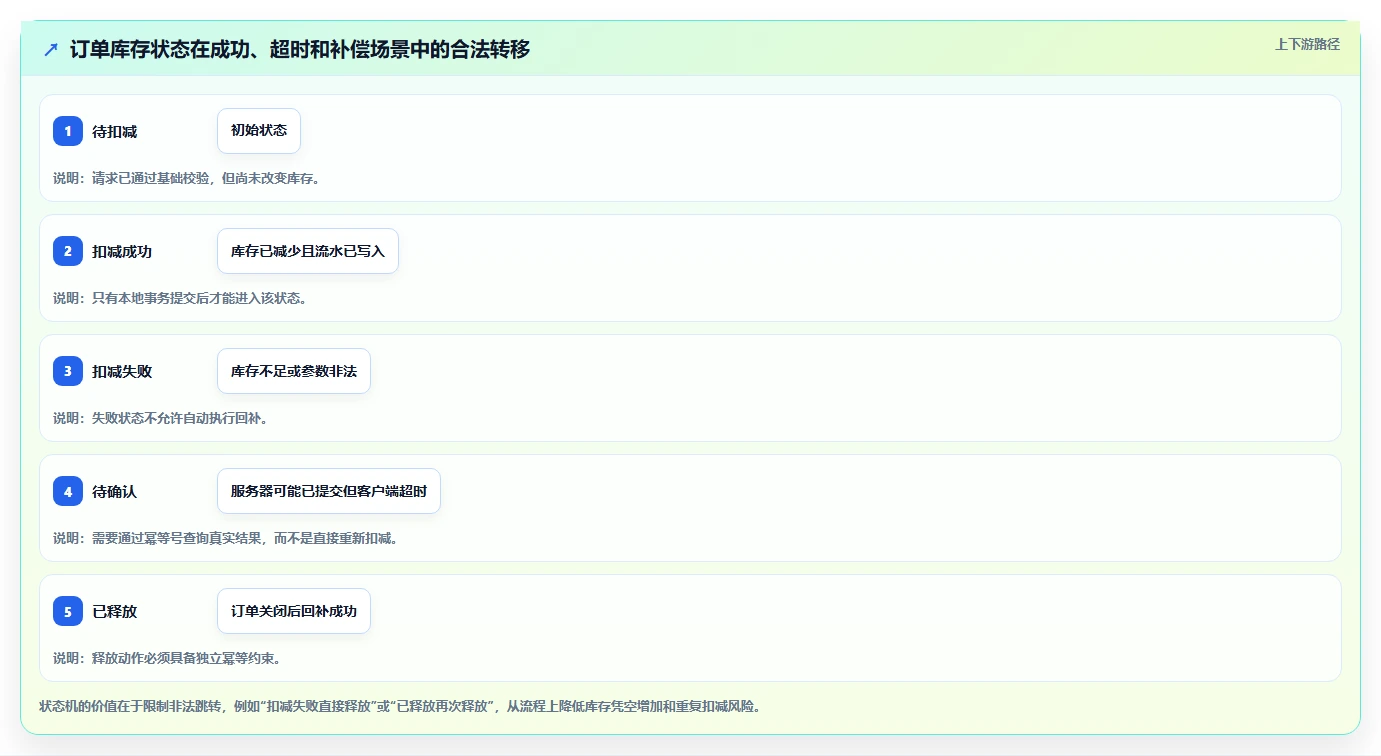This screenshot has height=756, width=1381.
Task: Select the step 1 number badge
Action: pos(68,131)
